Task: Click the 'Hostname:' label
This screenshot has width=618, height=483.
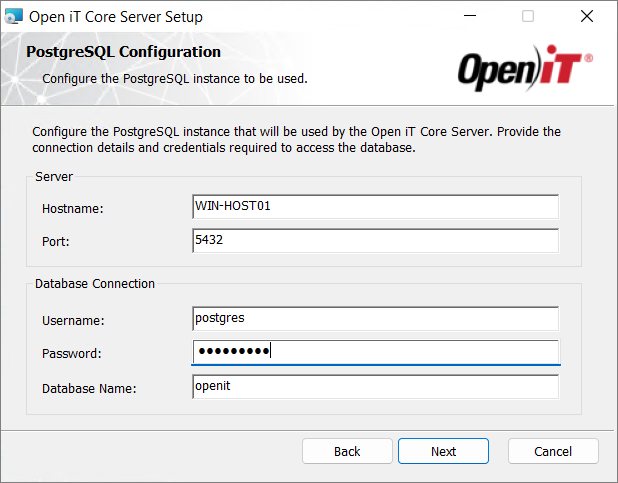Action: click(73, 209)
